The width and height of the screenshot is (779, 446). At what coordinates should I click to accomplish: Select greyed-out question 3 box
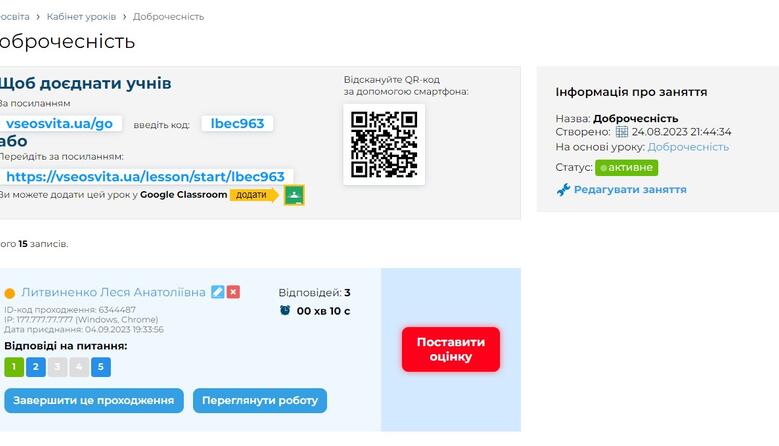(57, 367)
